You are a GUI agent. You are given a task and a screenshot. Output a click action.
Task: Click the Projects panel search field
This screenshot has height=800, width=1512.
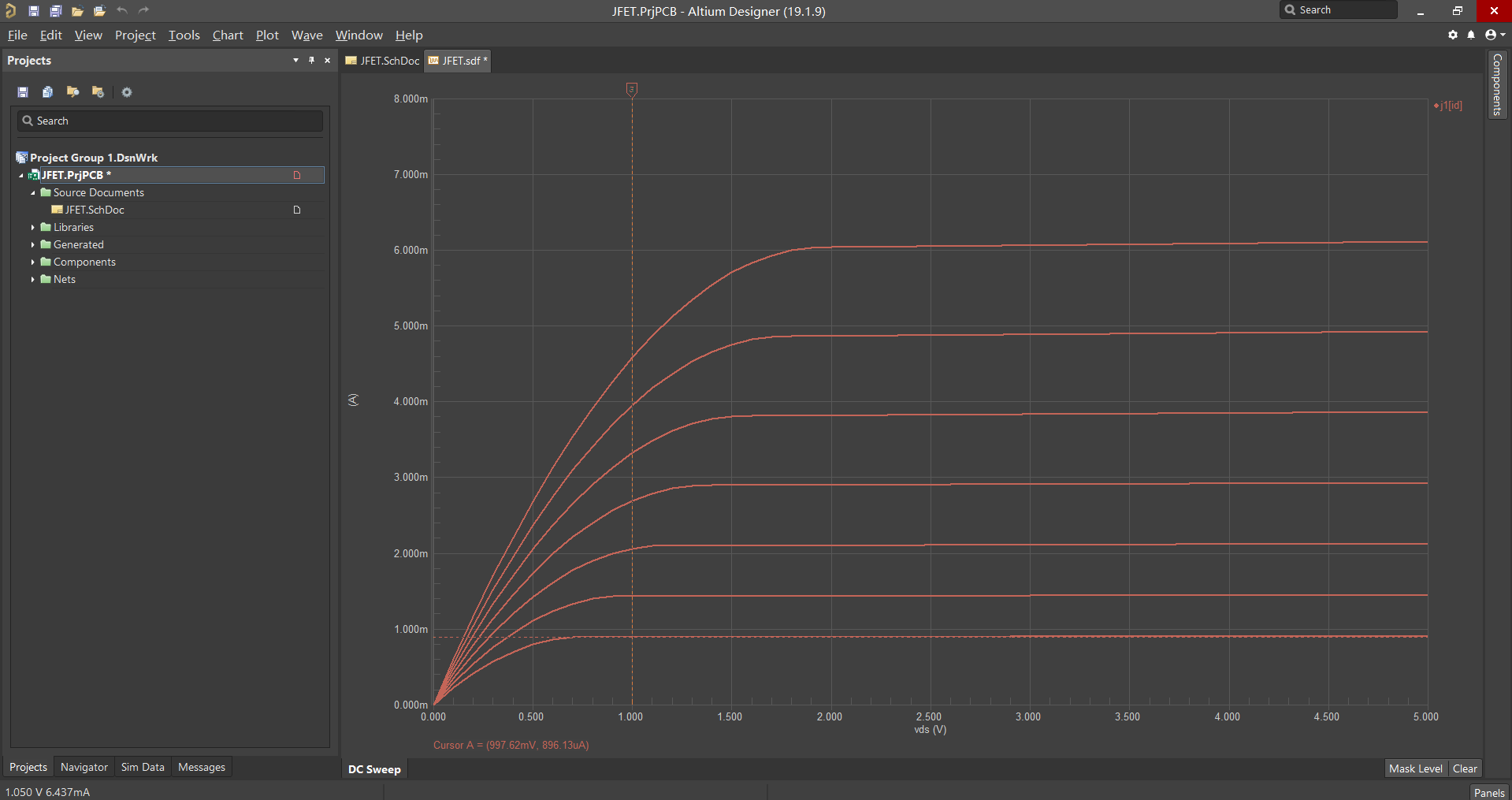point(170,121)
